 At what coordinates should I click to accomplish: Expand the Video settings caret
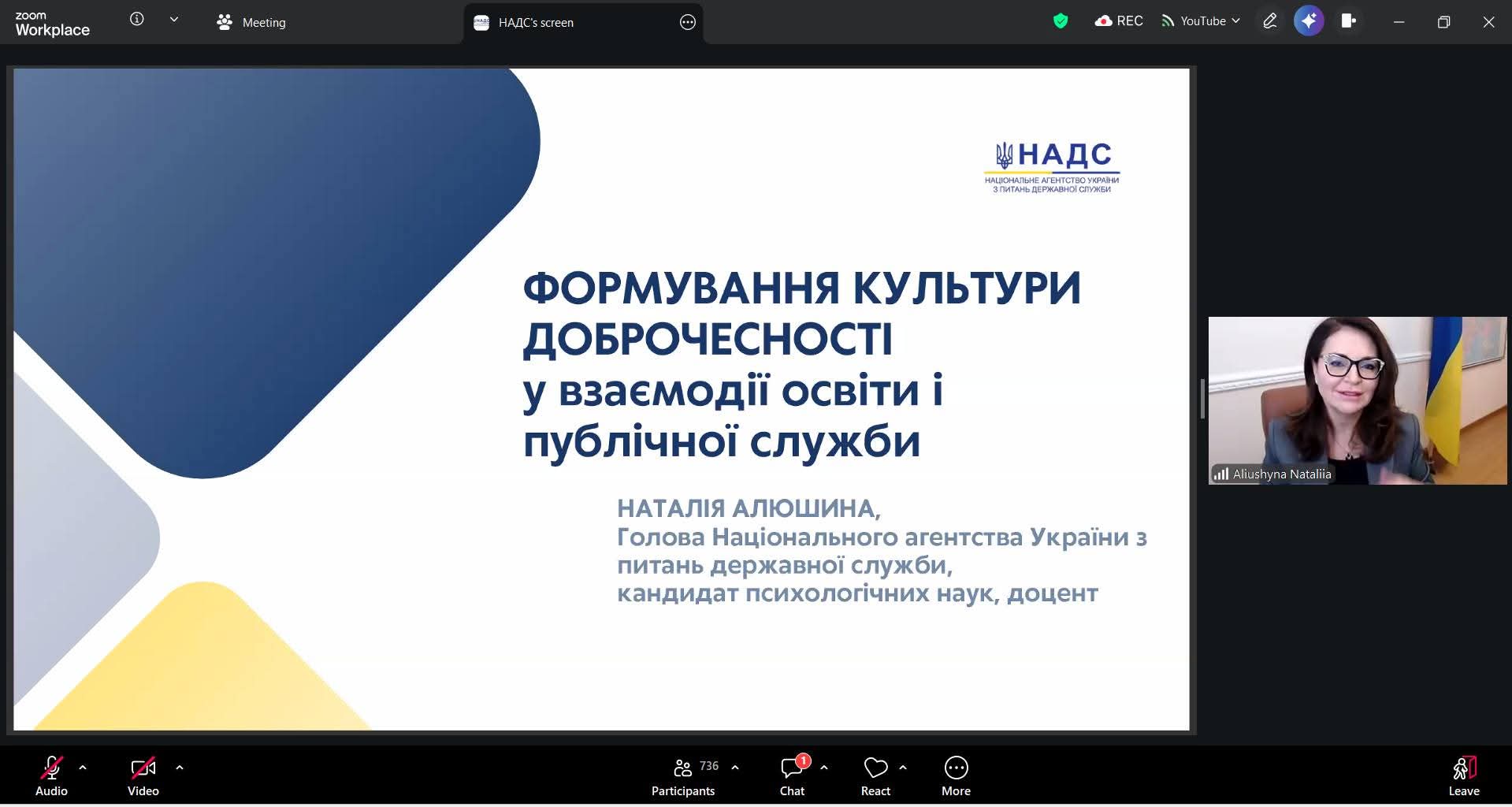pyautogui.click(x=180, y=767)
